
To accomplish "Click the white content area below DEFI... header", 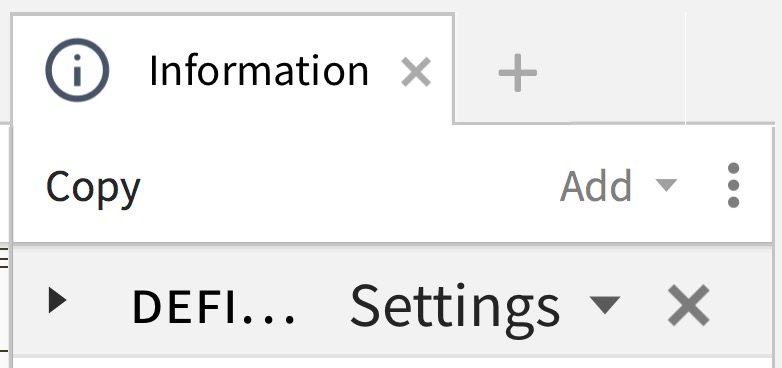I will pos(391,363).
